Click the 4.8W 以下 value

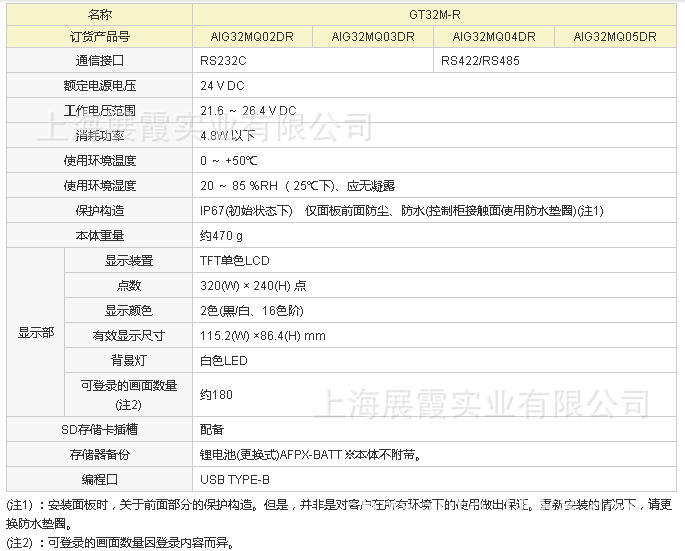[x=228, y=136]
